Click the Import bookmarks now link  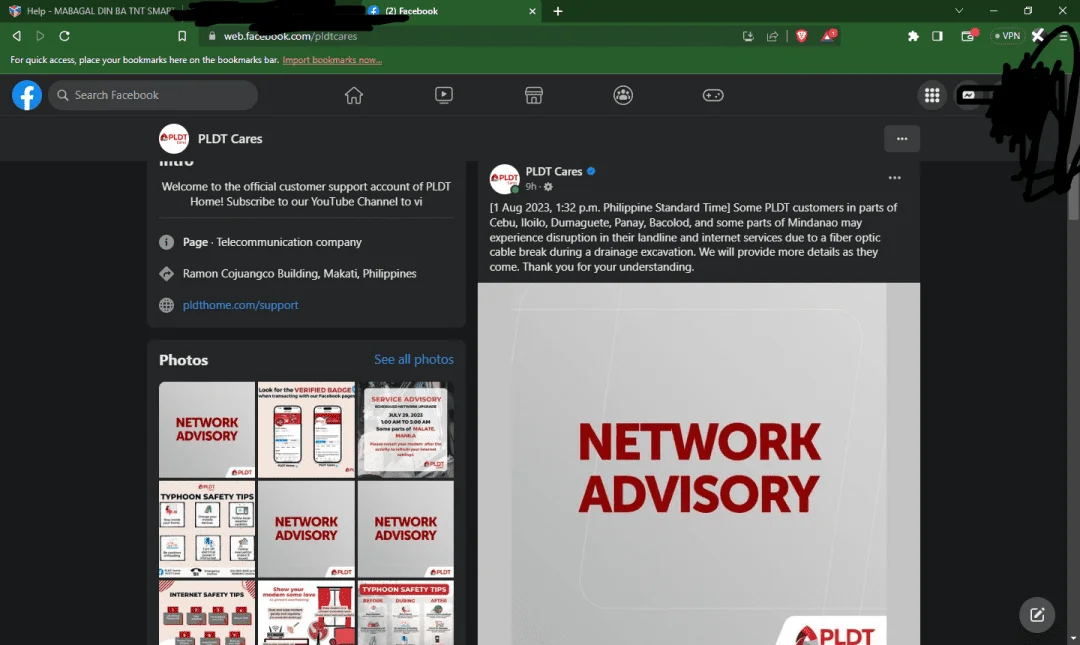[x=332, y=60]
